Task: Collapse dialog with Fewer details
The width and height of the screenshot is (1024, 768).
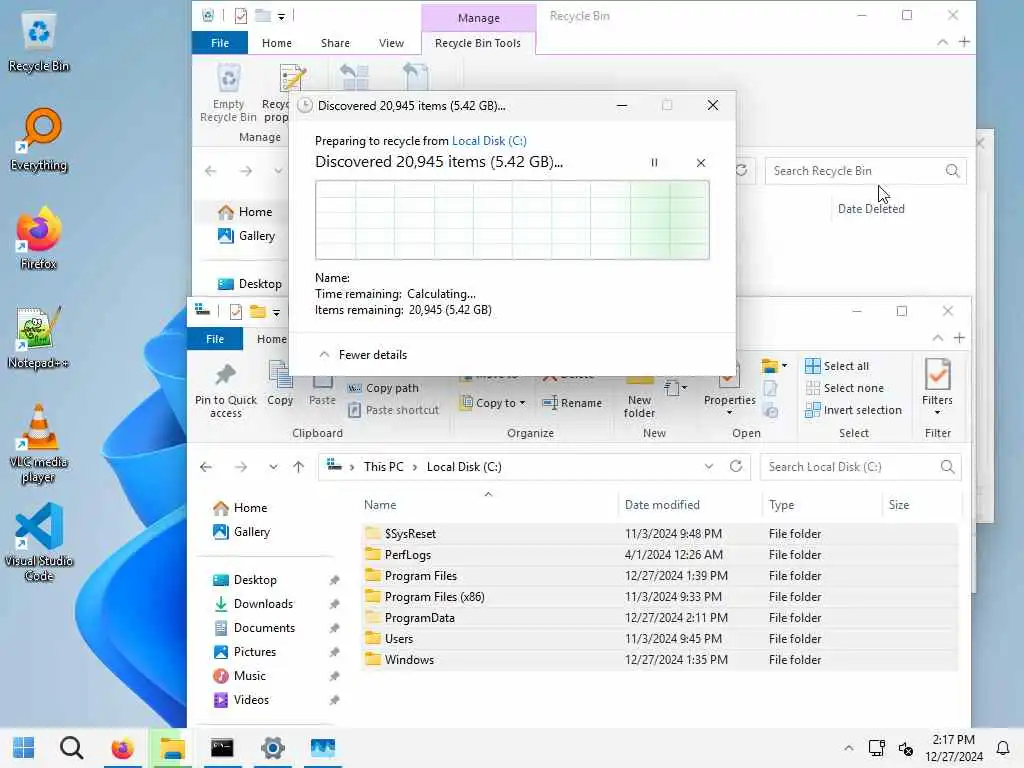Action: (362, 355)
